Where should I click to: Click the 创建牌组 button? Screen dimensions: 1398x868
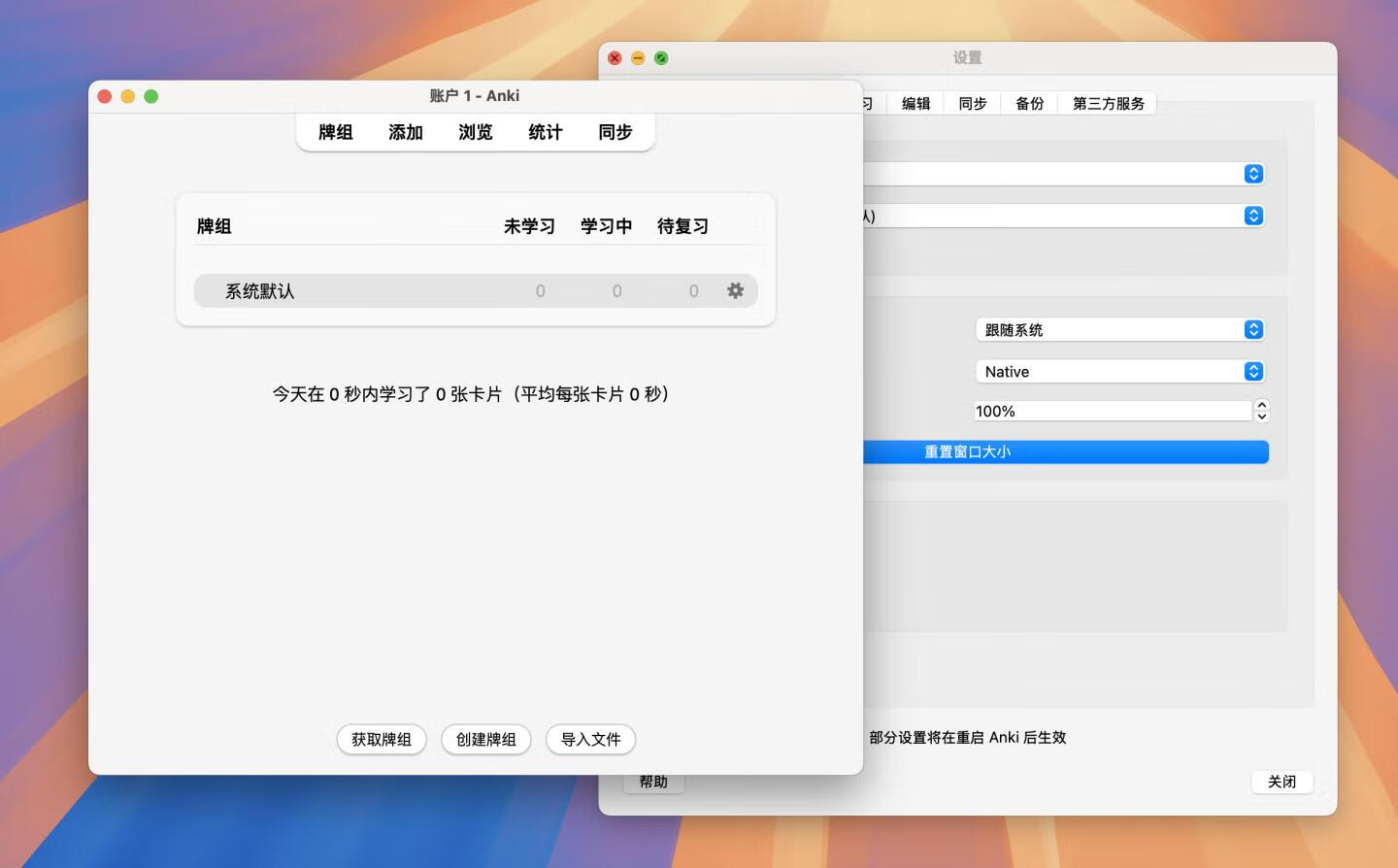(486, 739)
